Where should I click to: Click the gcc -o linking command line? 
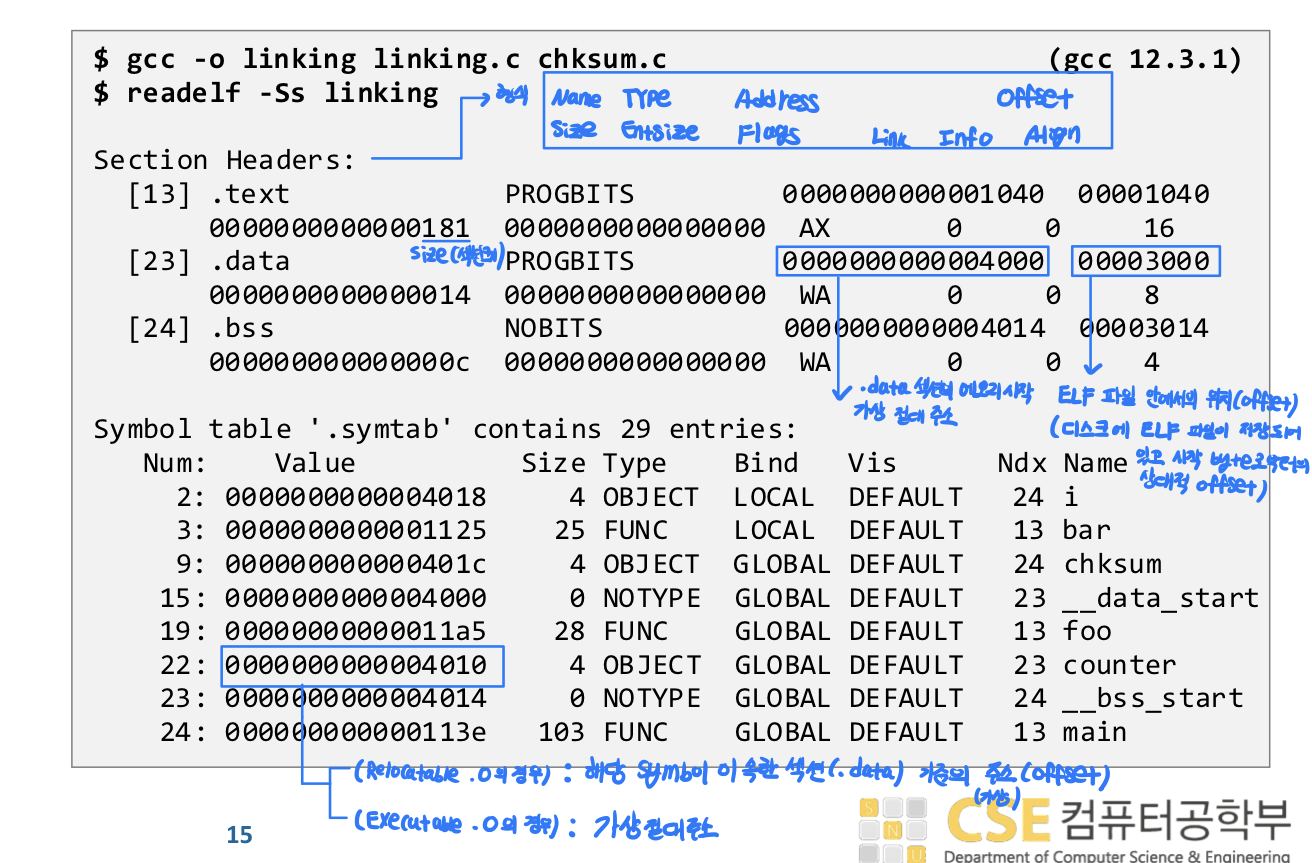tap(381, 59)
